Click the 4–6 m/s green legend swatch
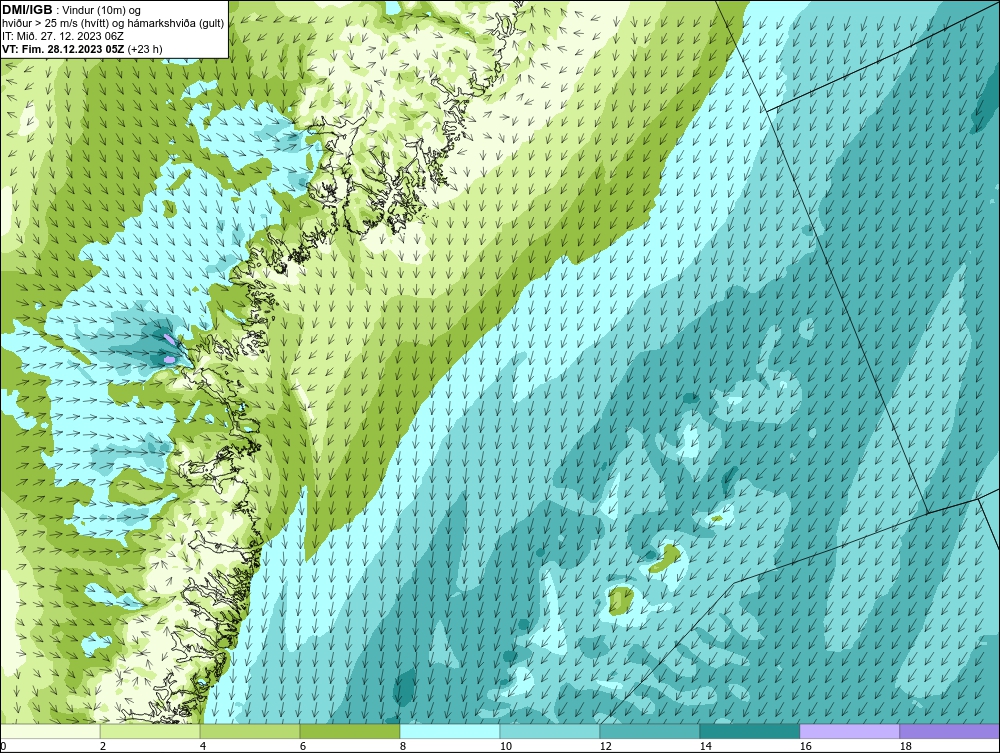 point(250,731)
